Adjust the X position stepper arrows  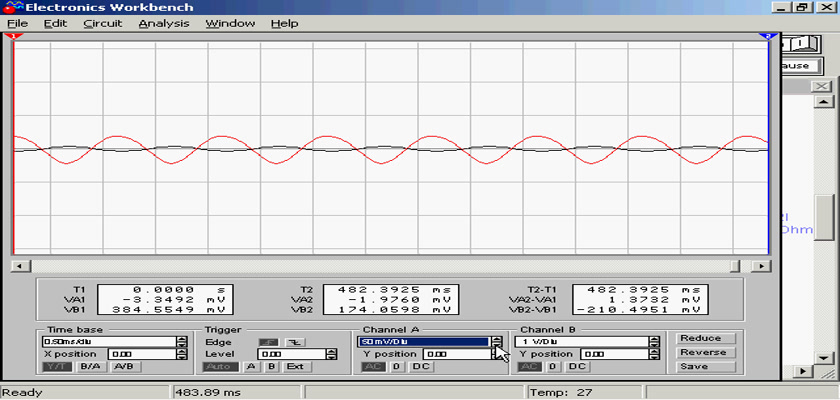183,354
